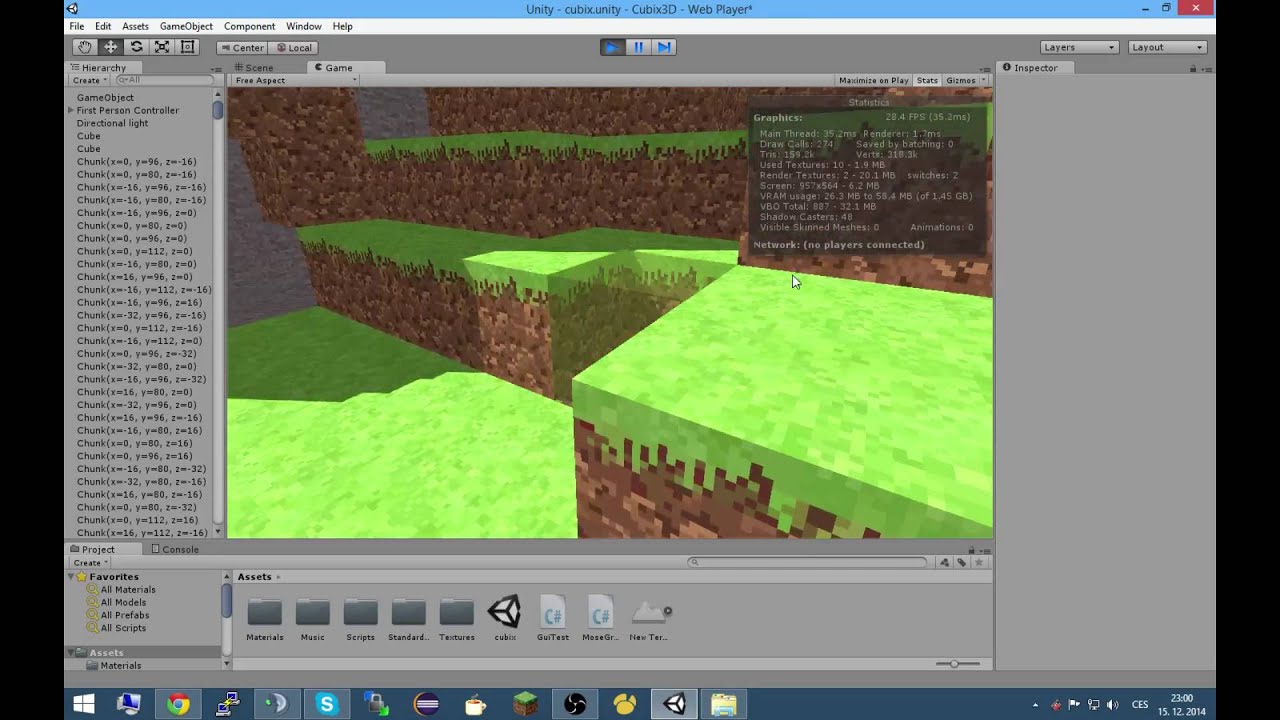Select the Hand tool in toolbar
1280x720 pixels.
[x=85, y=47]
